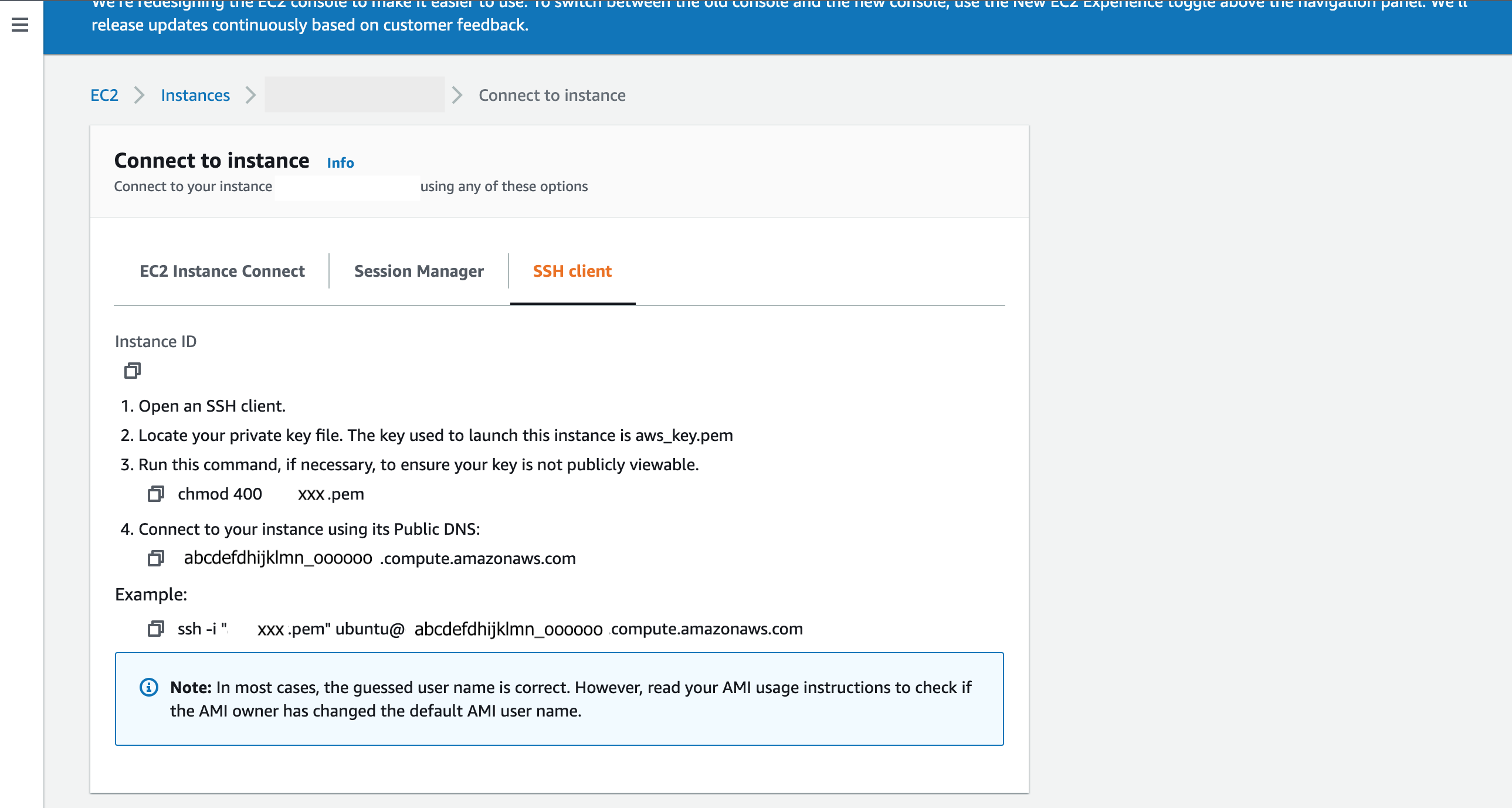
Task: Select the EC2 Instance Connect tab
Action: (221, 270)
